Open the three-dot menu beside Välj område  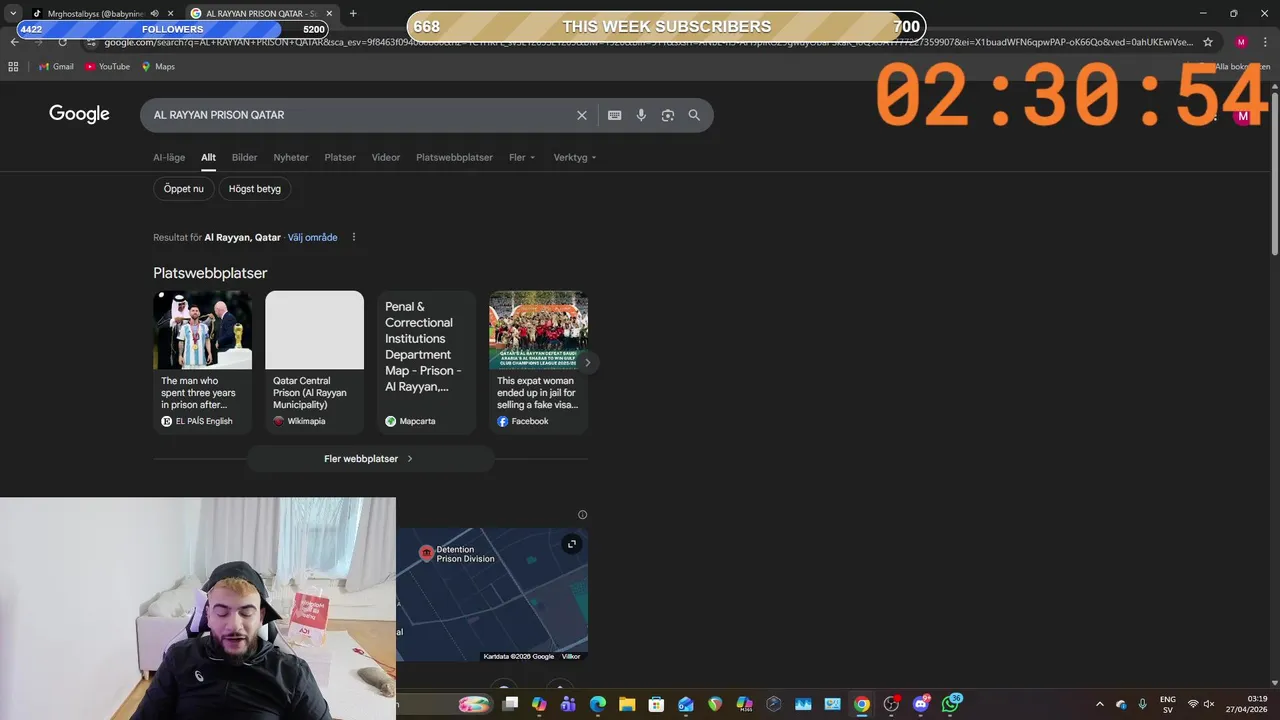click(354, 237)
